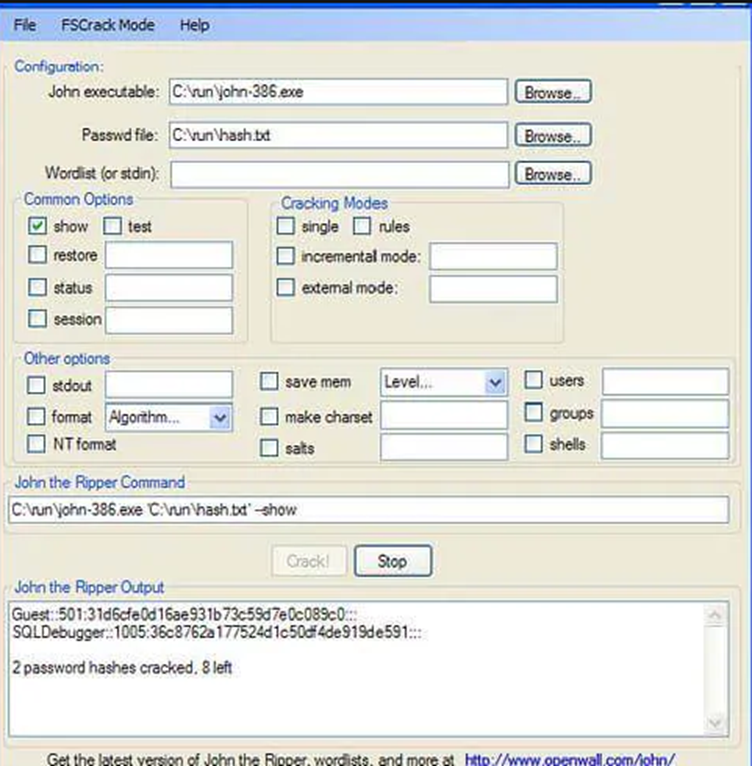Click the disabled Crack! button

(x=309, y=561)
